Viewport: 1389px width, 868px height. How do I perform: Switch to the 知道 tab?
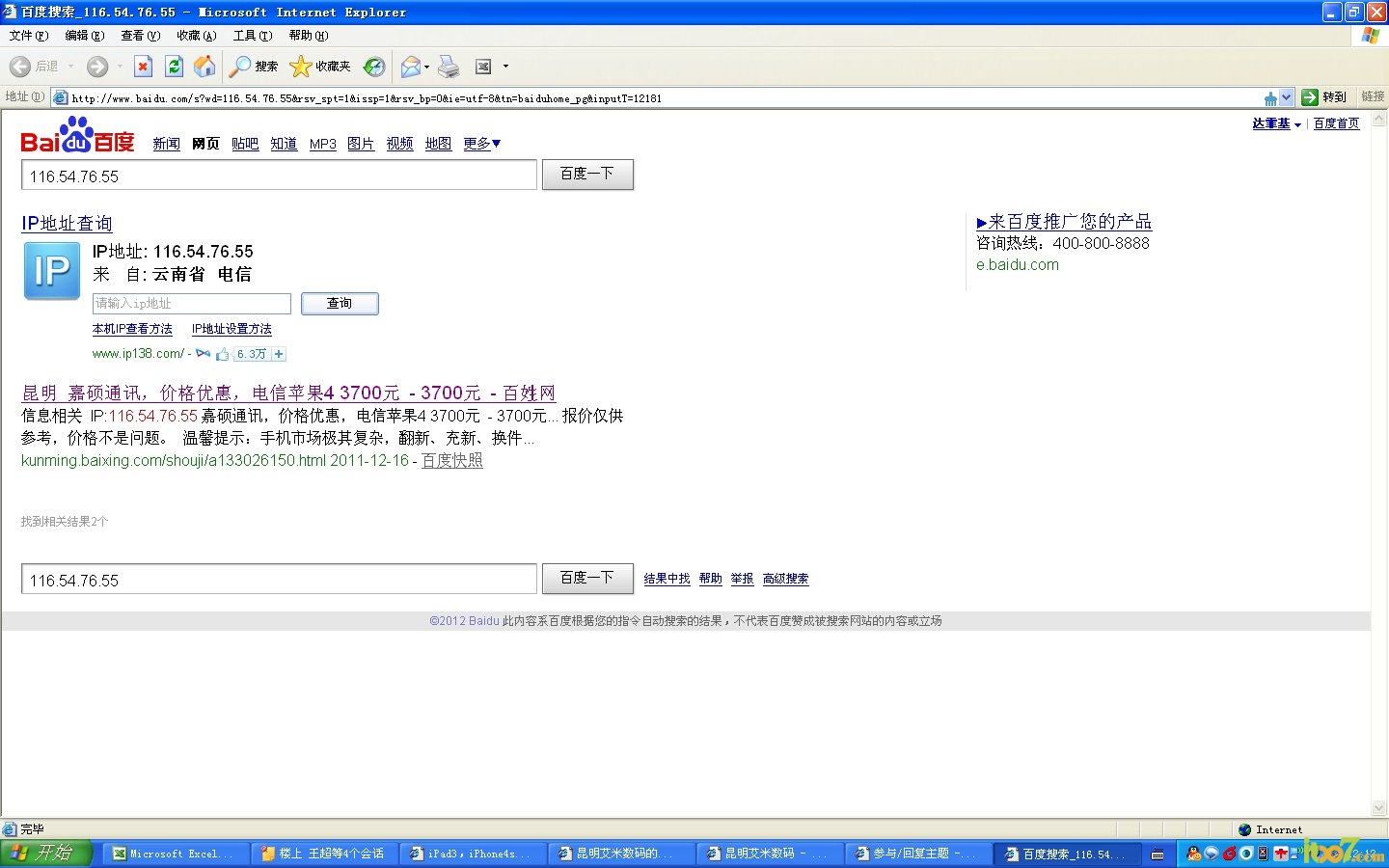284,144
